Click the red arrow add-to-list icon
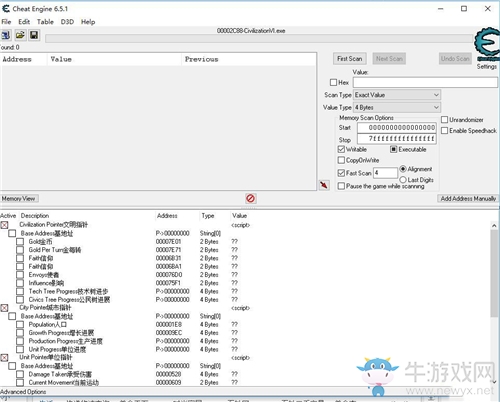Viewport: 500px width, 402px height. click(x=324, y=185)
